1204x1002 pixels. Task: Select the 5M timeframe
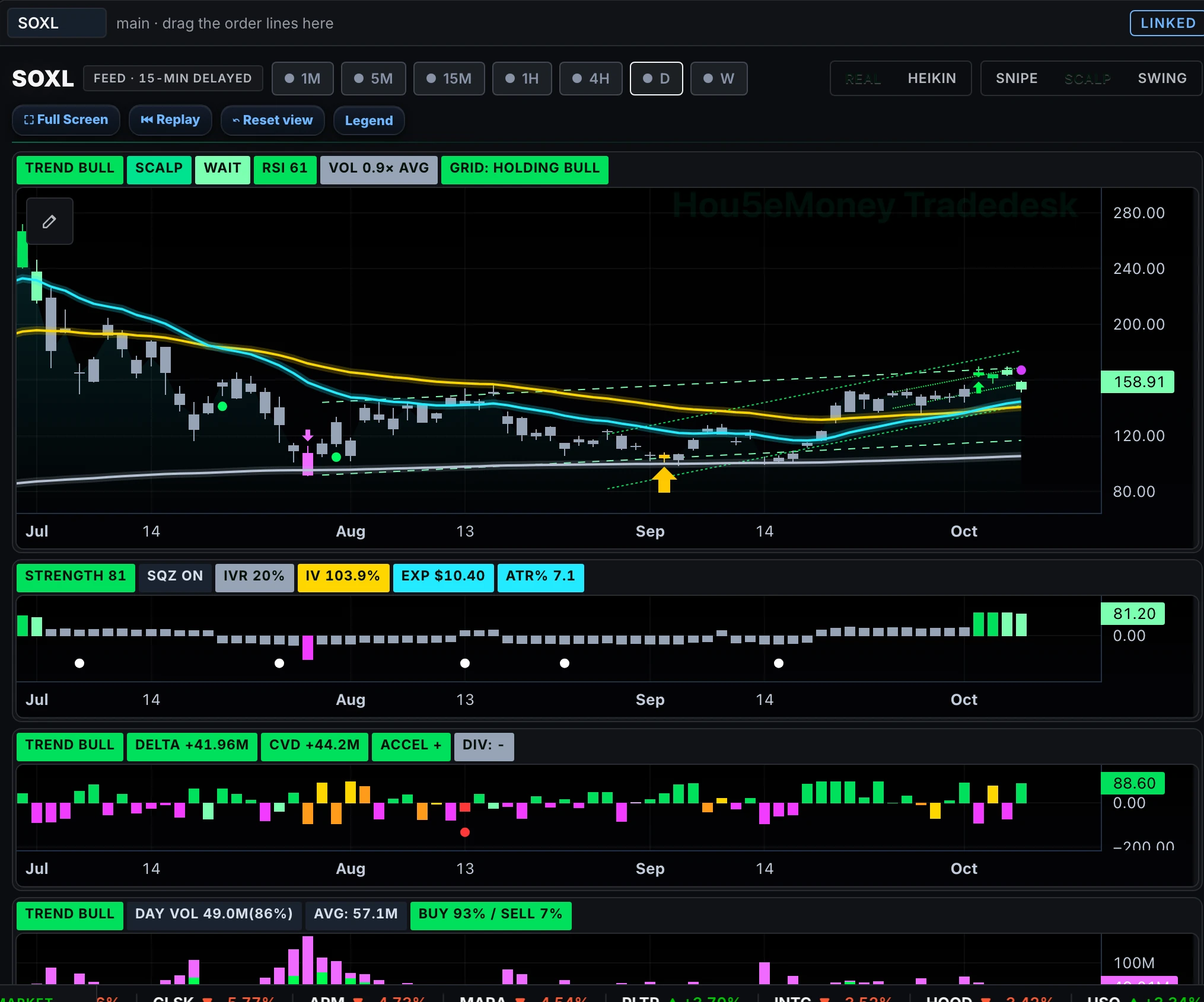374,78
